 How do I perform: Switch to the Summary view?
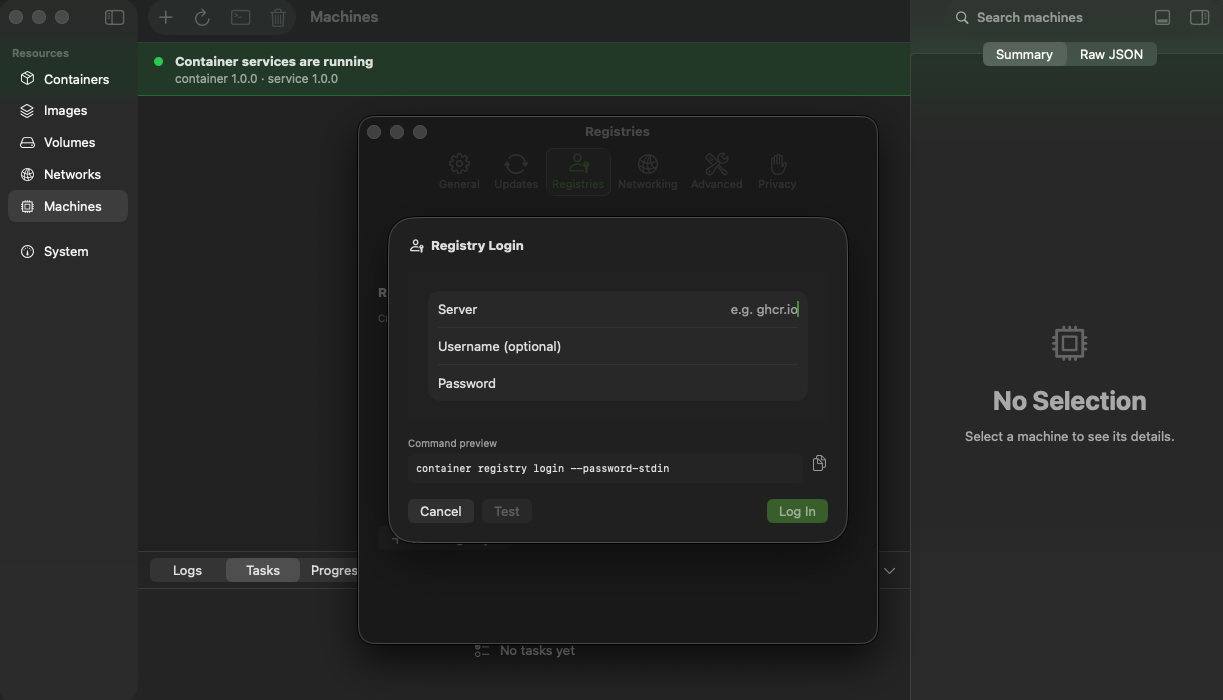(1024, 54)
